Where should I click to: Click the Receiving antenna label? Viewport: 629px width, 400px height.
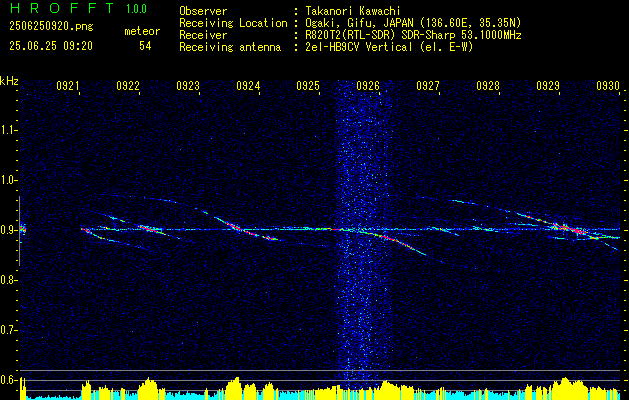point(230,47)
